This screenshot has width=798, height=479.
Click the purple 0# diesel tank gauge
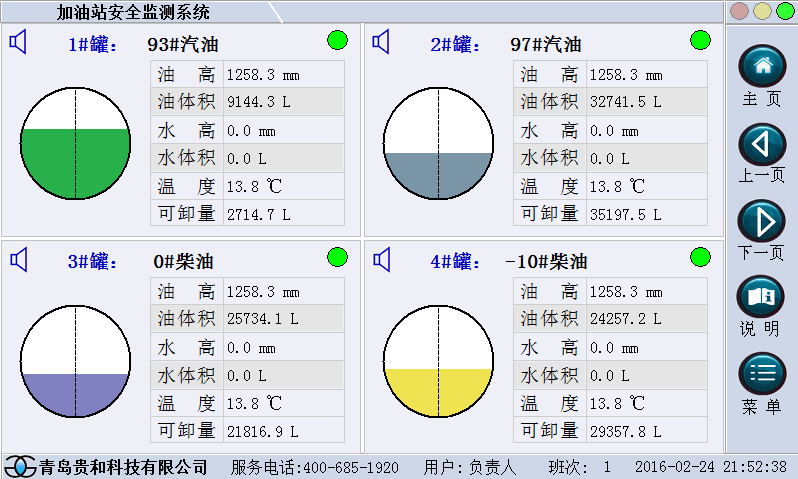pos(76,361)
